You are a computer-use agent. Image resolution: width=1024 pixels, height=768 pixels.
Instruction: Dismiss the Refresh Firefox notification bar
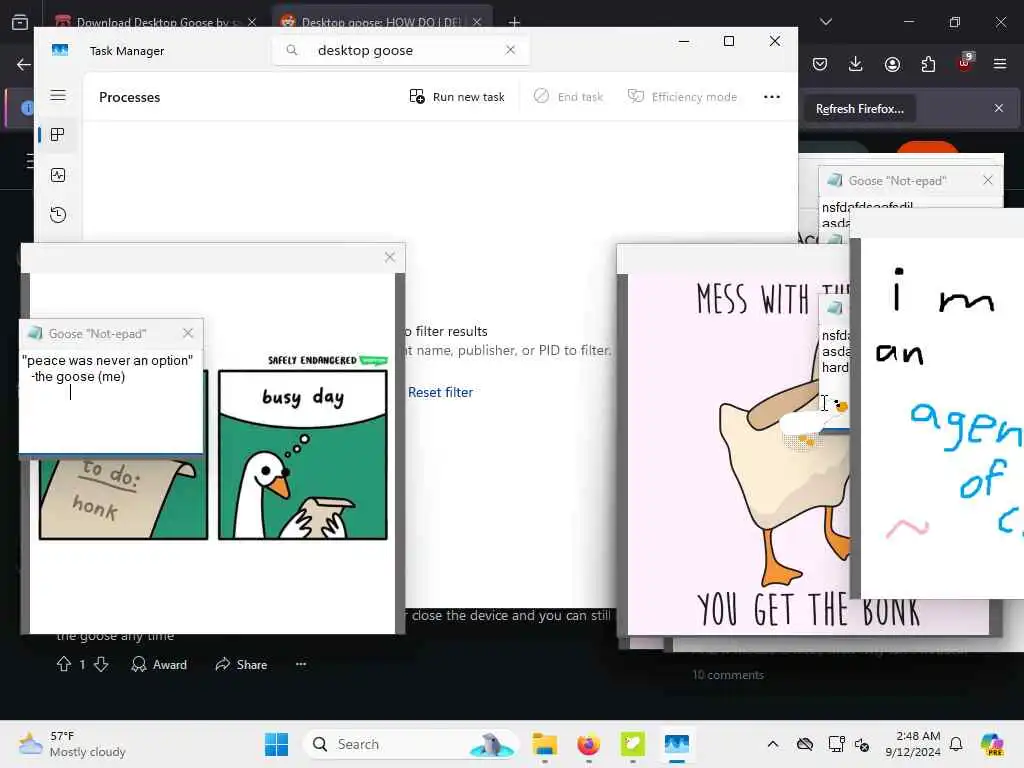tap(999, 108)
